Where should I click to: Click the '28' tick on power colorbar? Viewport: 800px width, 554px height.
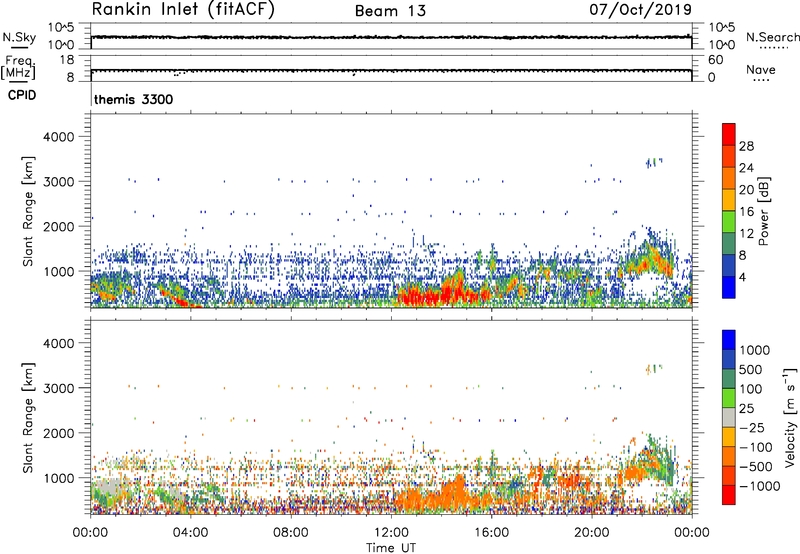pos(746,146)
